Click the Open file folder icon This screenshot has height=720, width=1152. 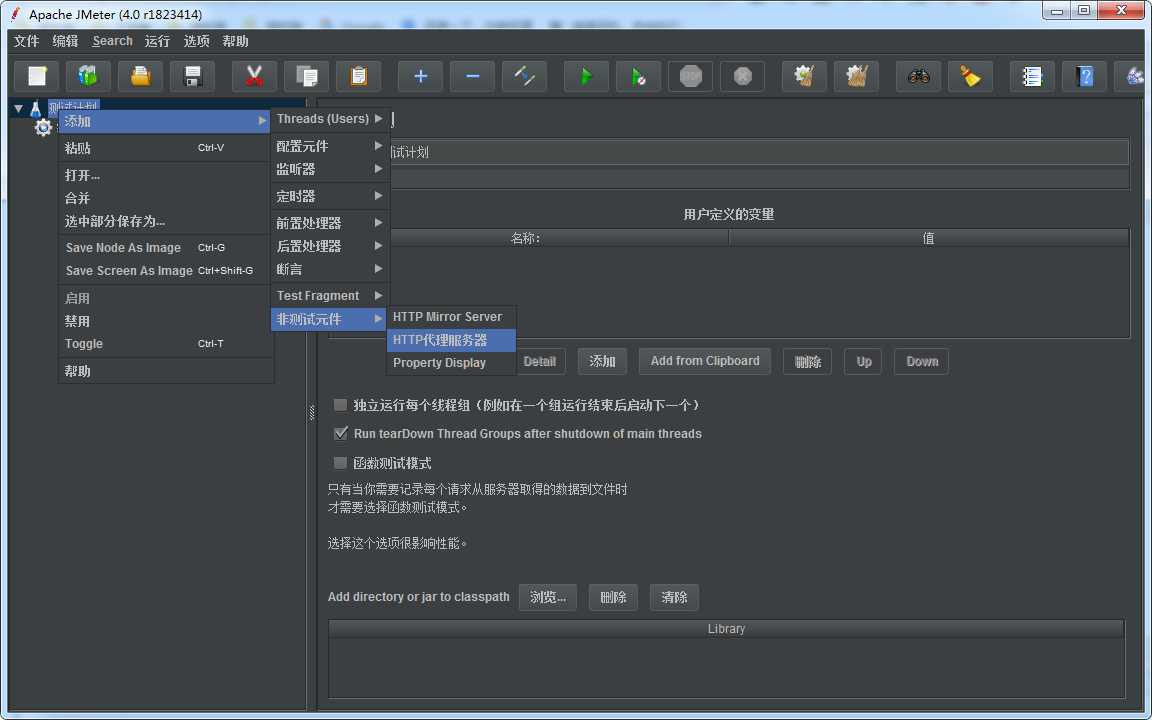coord(140,76)
